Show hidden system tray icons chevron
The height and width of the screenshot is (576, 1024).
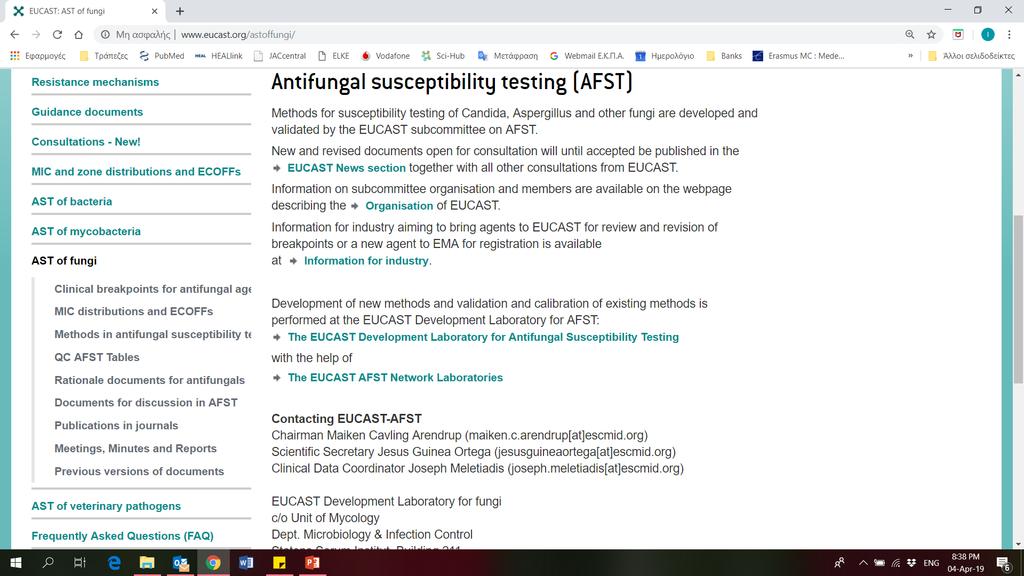(x=863, y=563)
